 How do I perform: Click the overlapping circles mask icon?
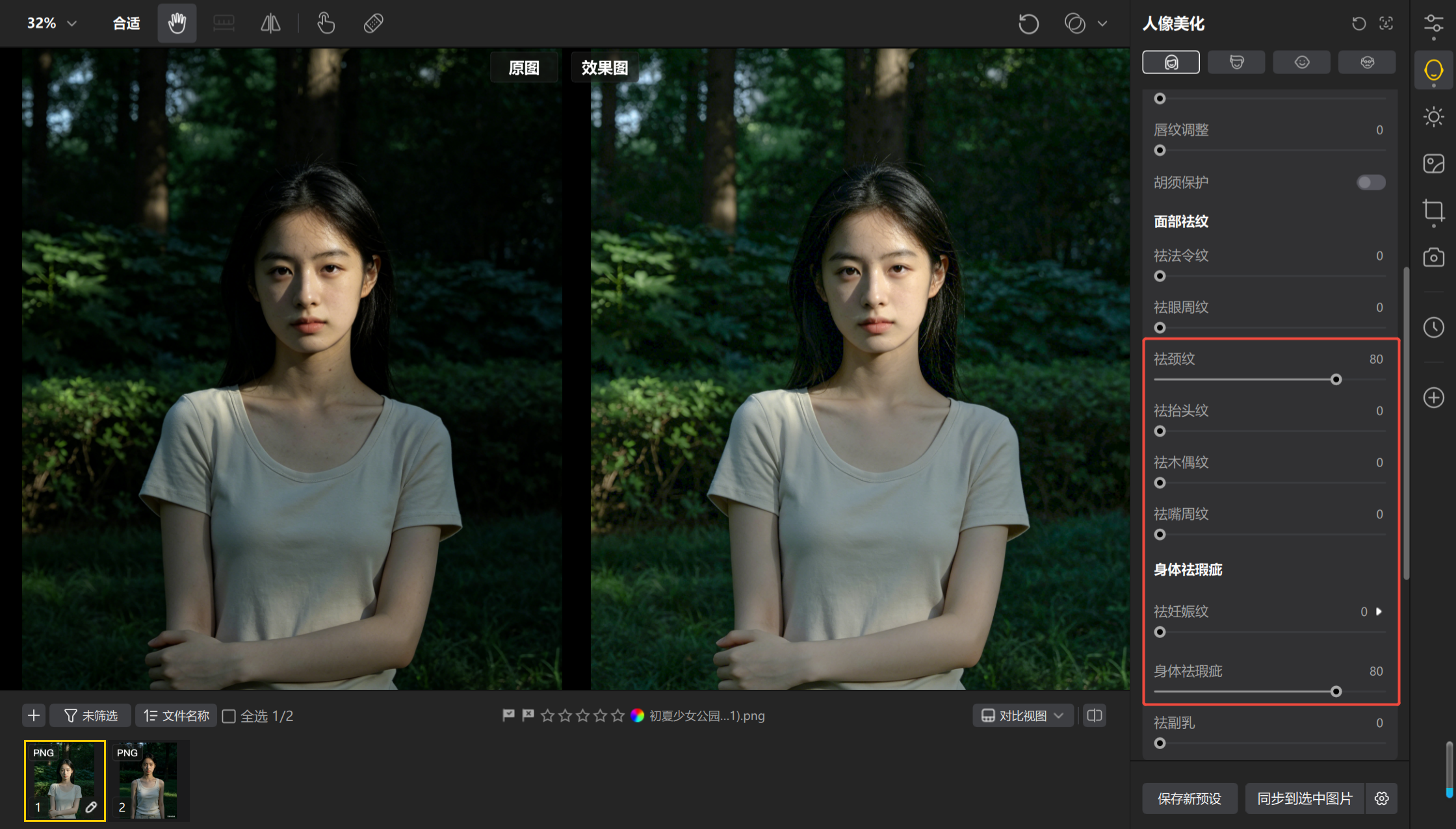coord(1074,24)
